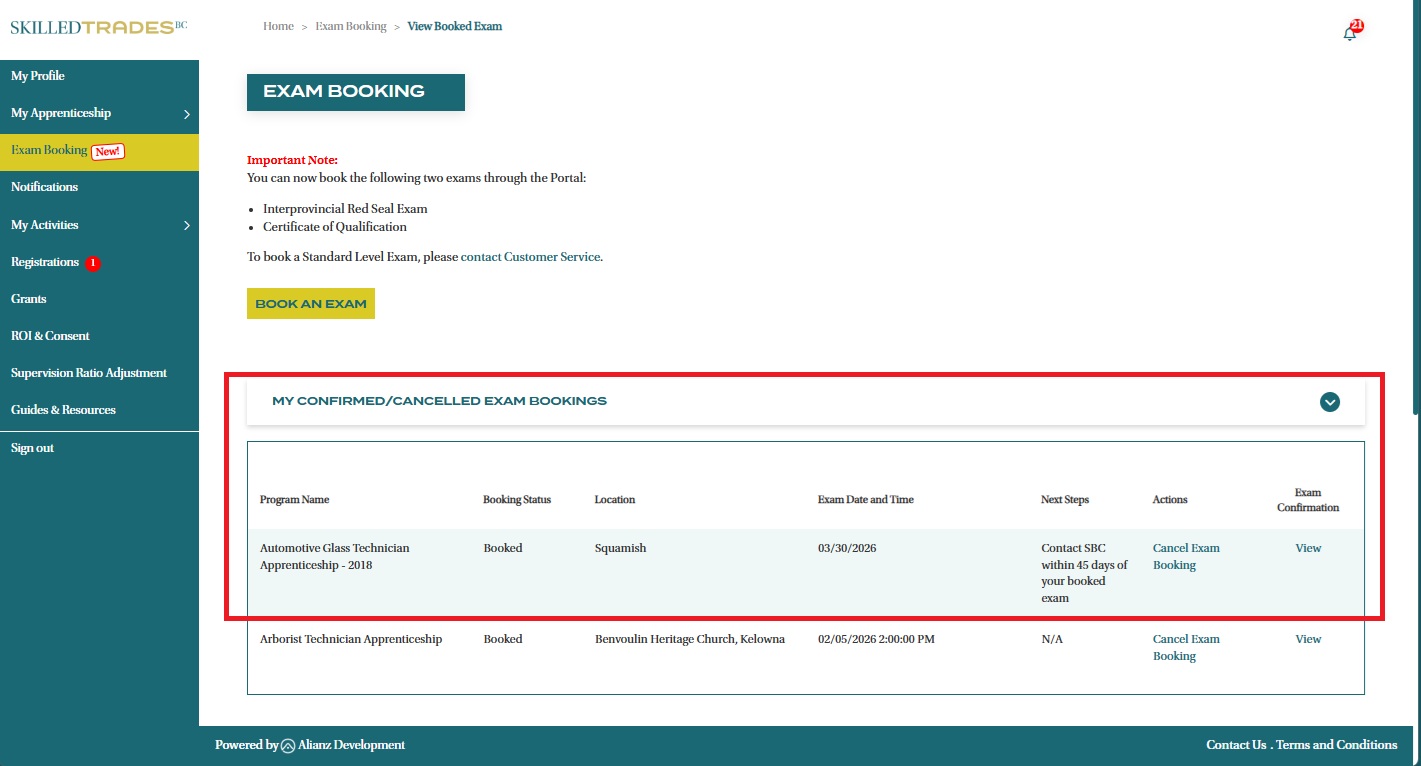Expand the My Activities submenu arrow
Viewport: 1421px width, 766px height.
click(x=187, y=226)
